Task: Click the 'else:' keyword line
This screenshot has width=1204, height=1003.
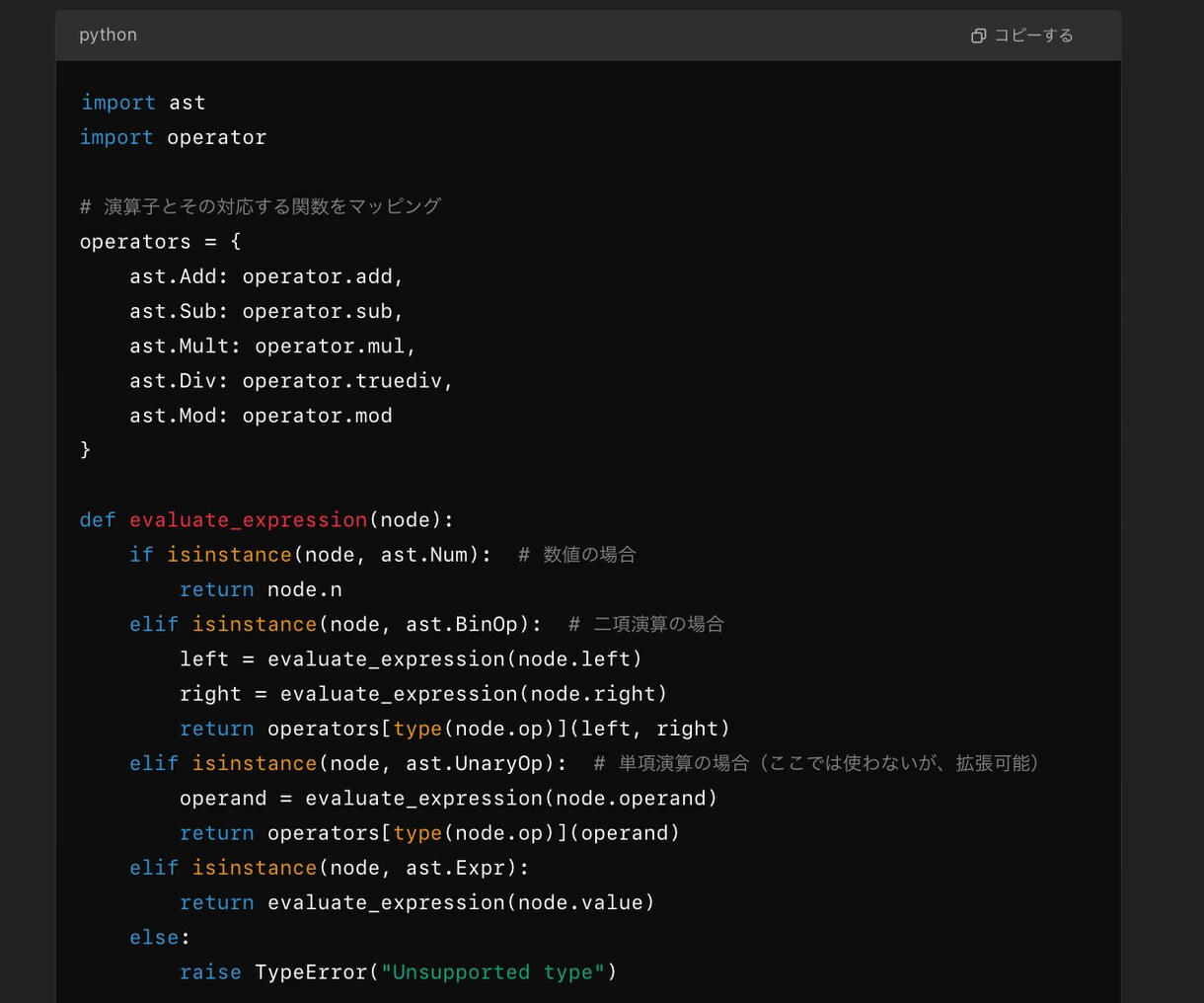Action: pyautogui.click(x=160, y=937)
